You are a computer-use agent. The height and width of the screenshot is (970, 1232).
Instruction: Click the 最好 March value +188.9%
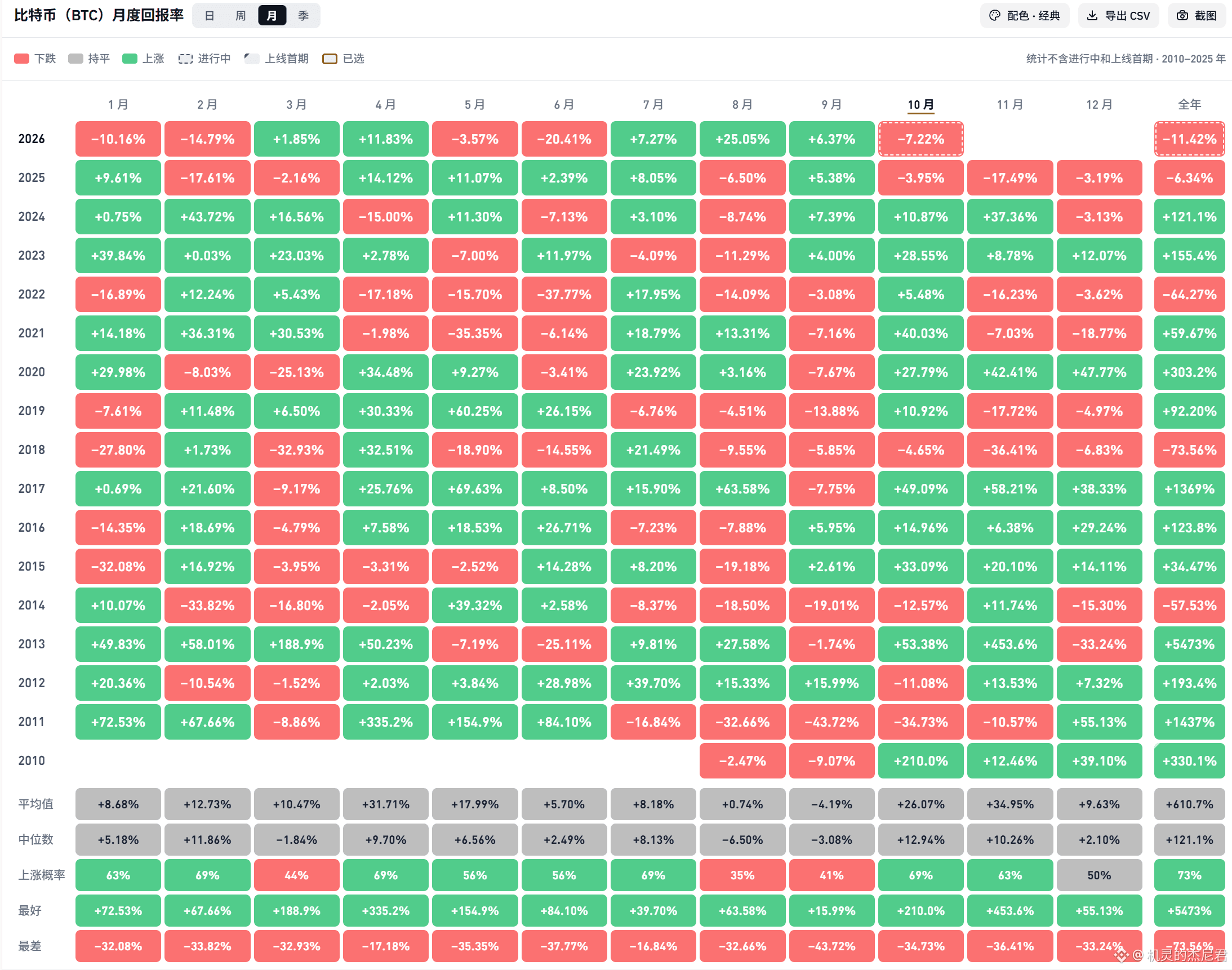[x=296, y=911]
